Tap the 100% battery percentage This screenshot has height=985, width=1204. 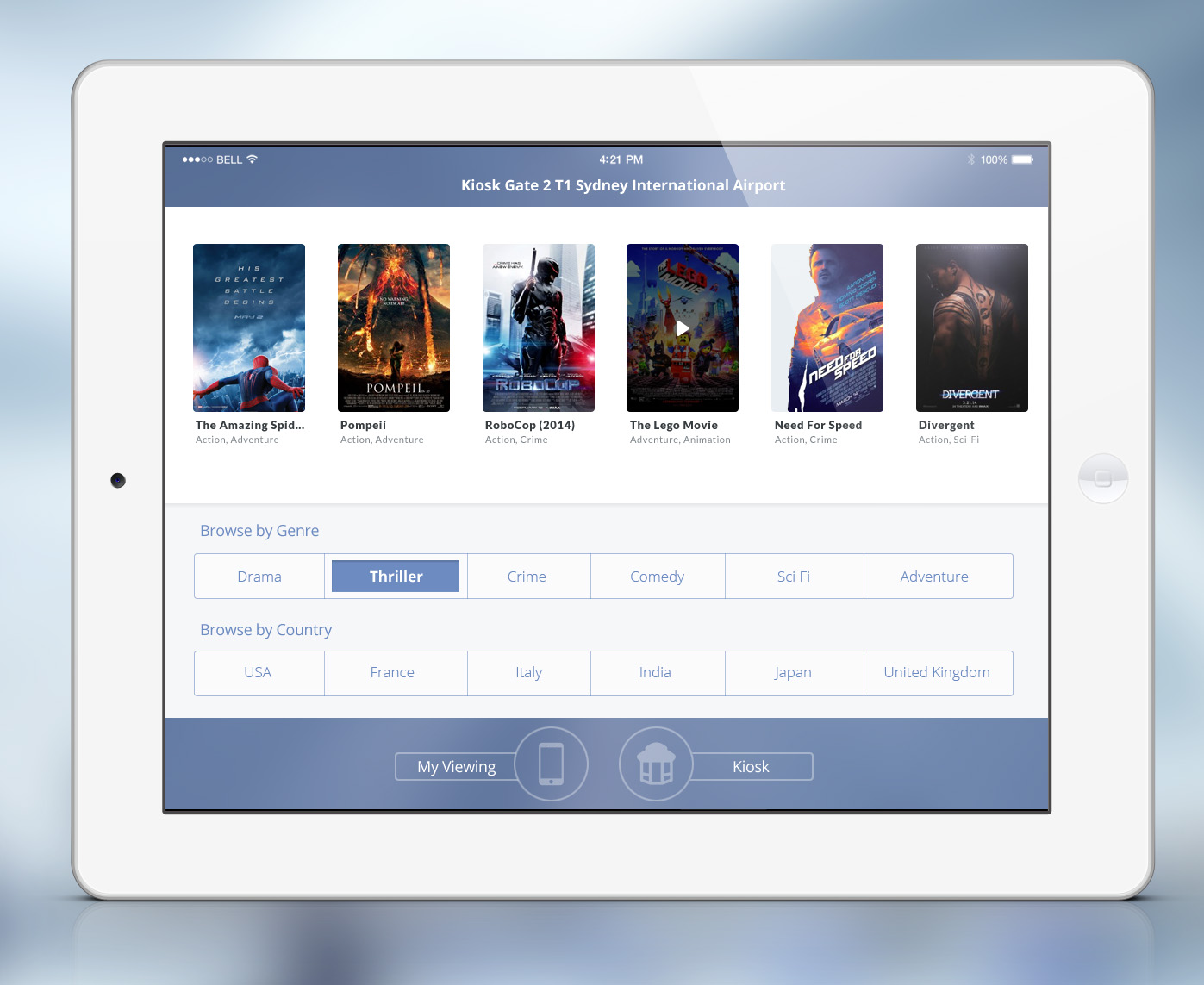[994, 159]
